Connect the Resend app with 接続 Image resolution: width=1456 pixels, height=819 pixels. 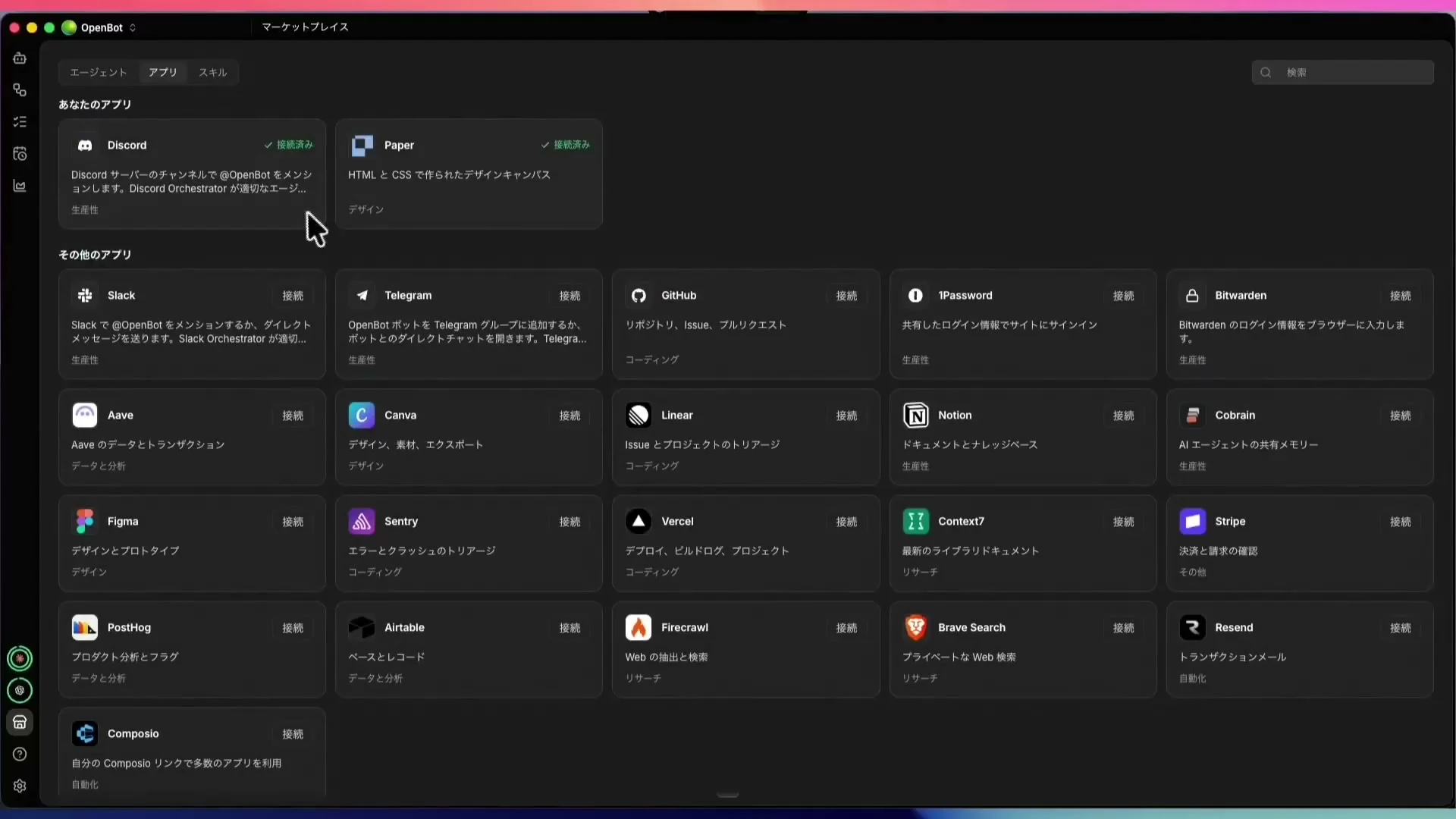coord(1400,628)
